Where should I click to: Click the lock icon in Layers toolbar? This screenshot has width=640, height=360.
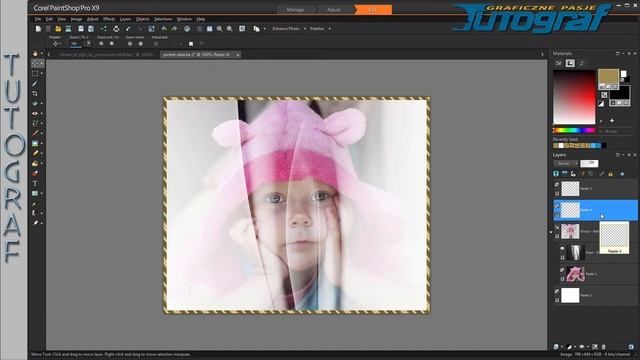611,174
